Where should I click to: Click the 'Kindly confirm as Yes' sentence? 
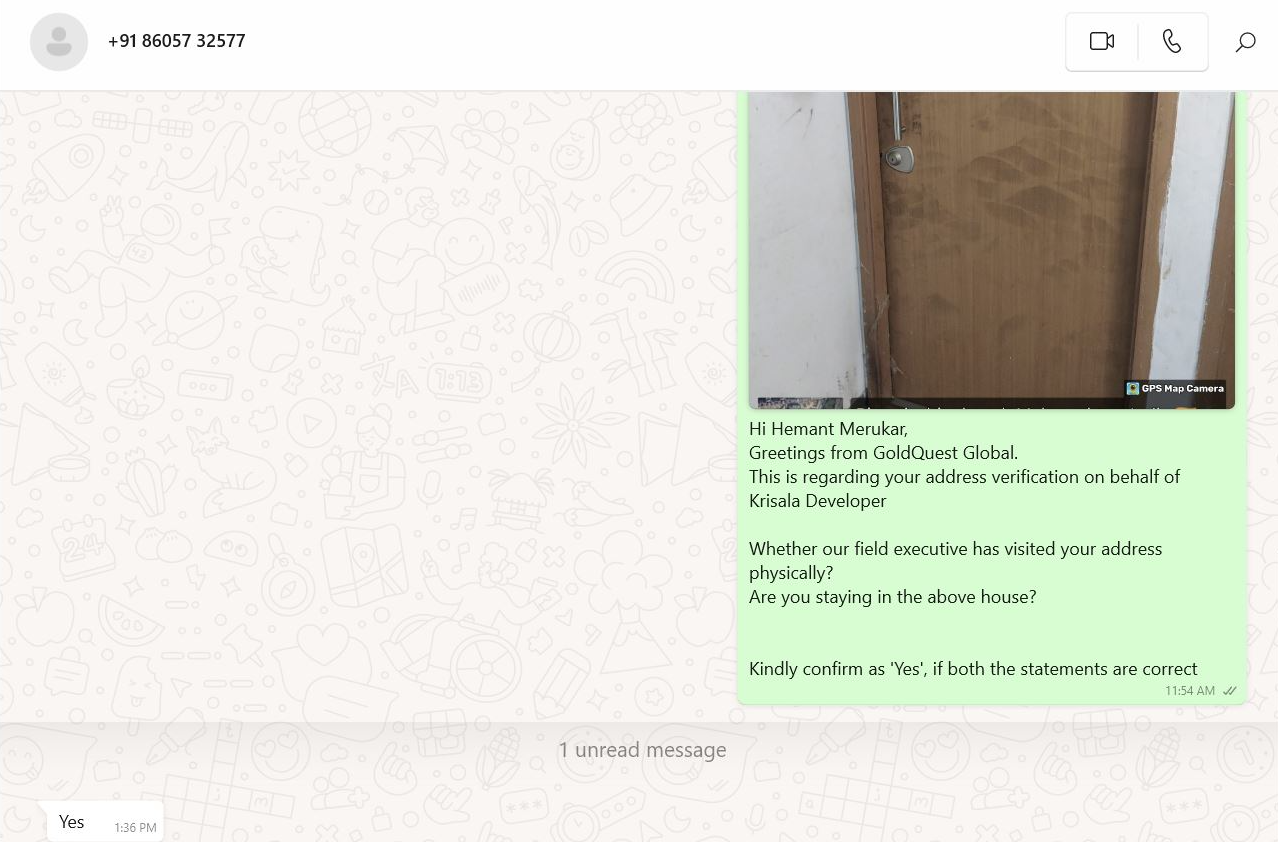pos(973,669)
